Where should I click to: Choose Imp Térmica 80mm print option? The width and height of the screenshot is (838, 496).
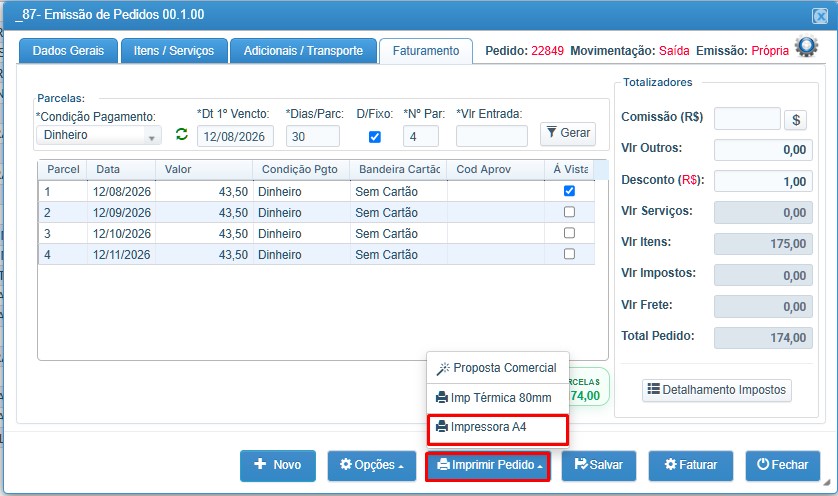click(498, 398)
